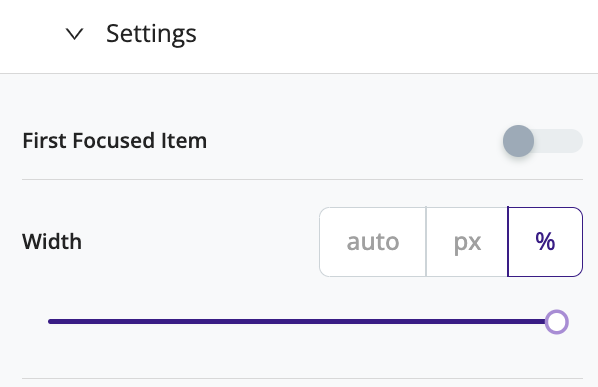Click the Width slider track at one quarter
The height and width of the screenshot is (387, 598).
(x=175, y=322)
